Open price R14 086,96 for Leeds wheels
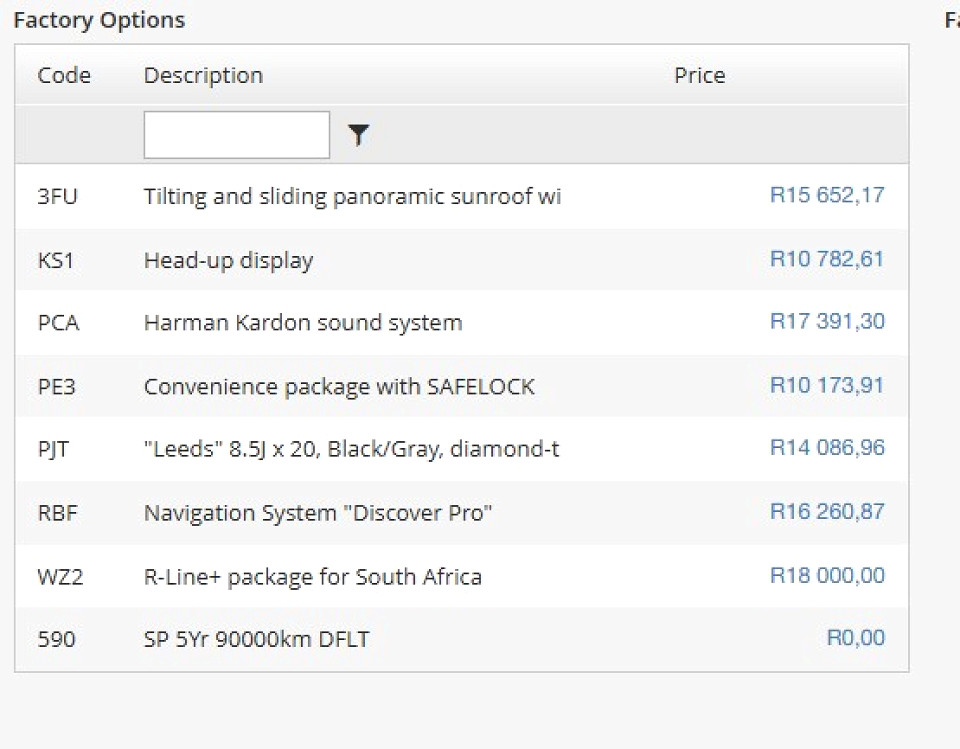 (826, 448)
